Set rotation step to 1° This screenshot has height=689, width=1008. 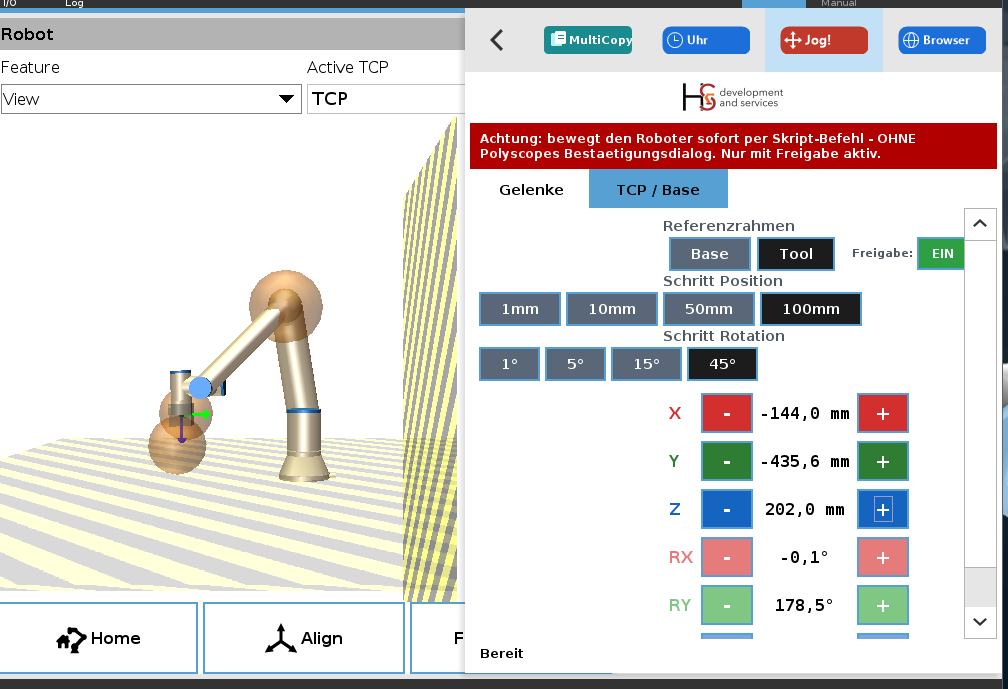[x=509, y=364]
